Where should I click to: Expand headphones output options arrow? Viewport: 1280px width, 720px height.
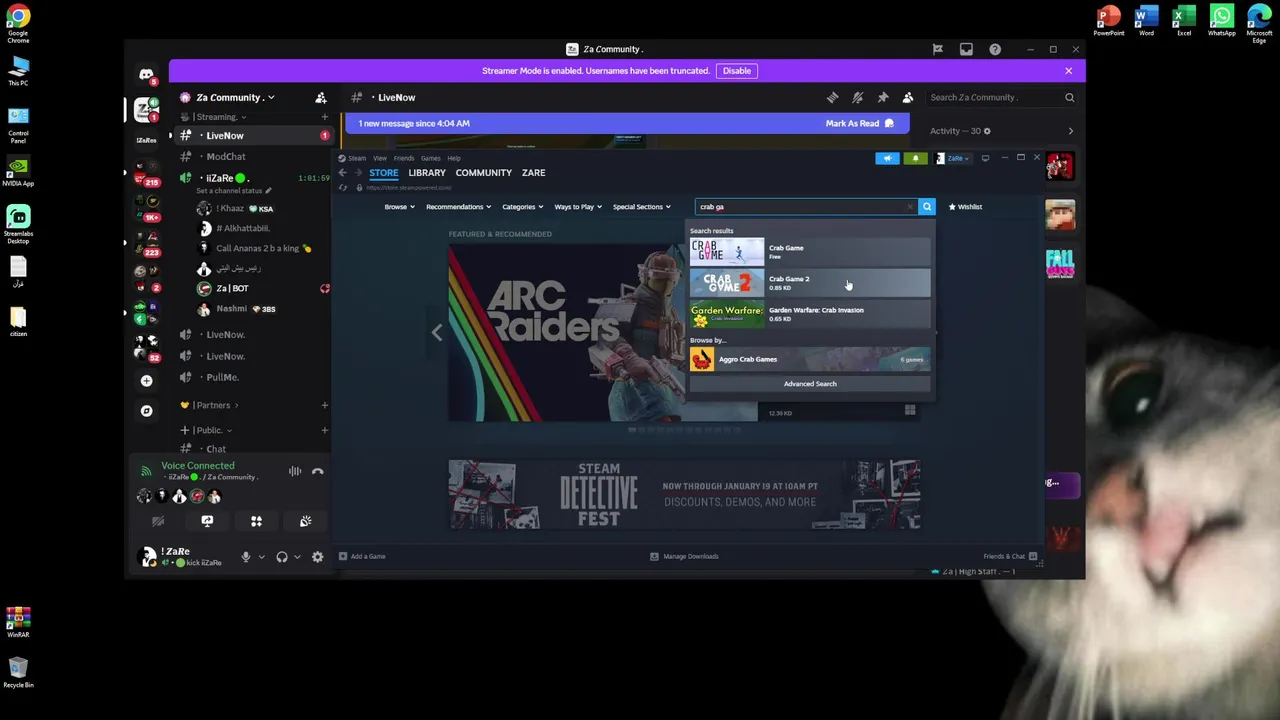click(x=297, y=557)
